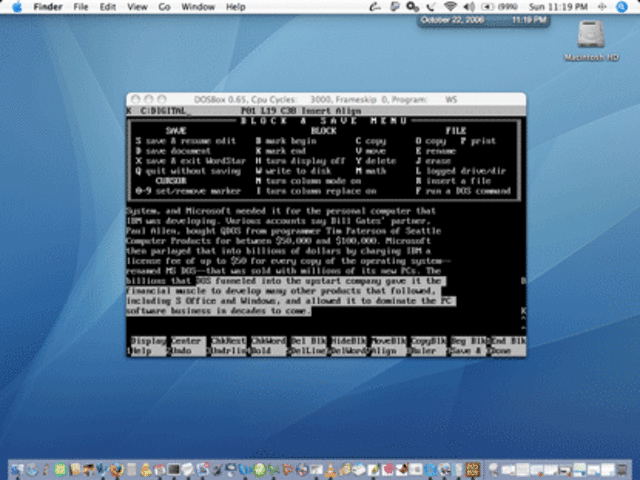Click the DOSBox window title bar
This screenshot has width=640, height=480.
326,99
